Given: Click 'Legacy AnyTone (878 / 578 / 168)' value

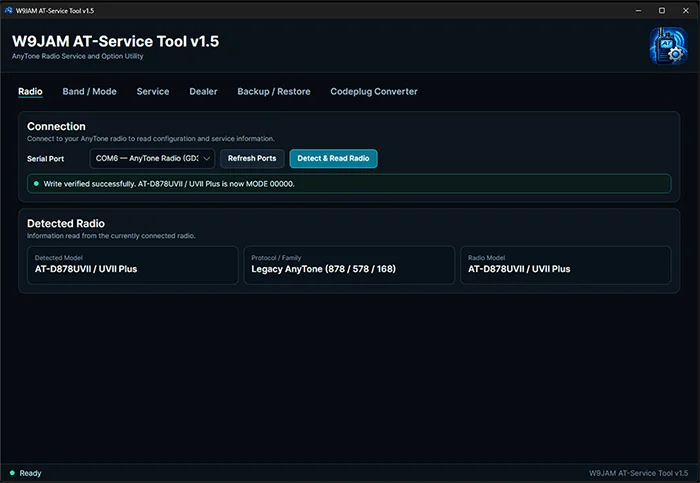Looking at the screenshot, I should 324,269.
